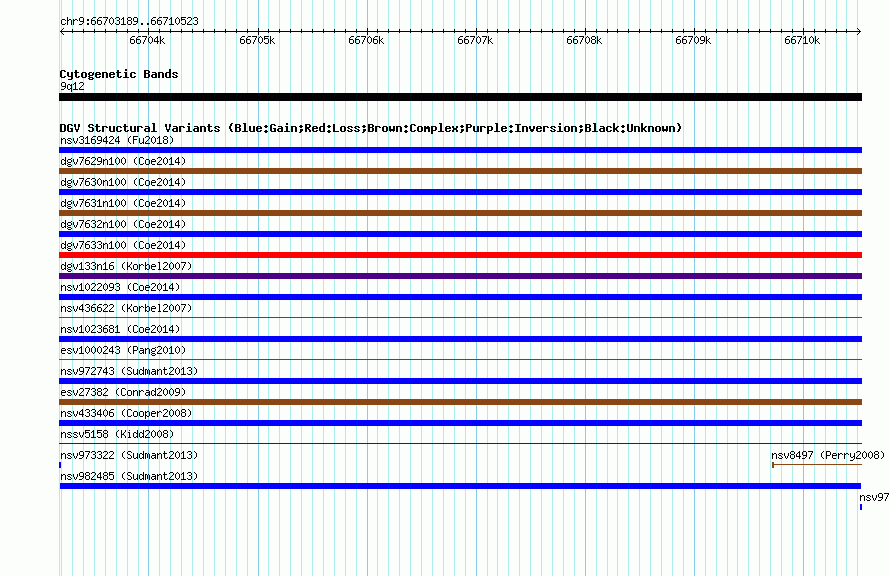Select the blue bar under nsv1023681
The width and height of the screenshot is (890, 576).
[460, 339]
